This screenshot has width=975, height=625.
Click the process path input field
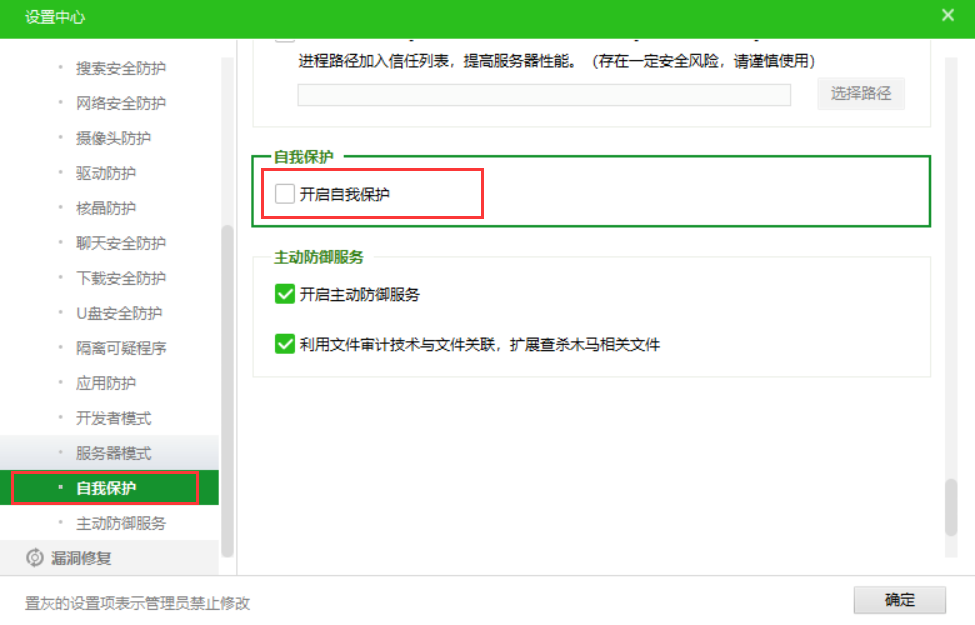[x=543, y=95]
